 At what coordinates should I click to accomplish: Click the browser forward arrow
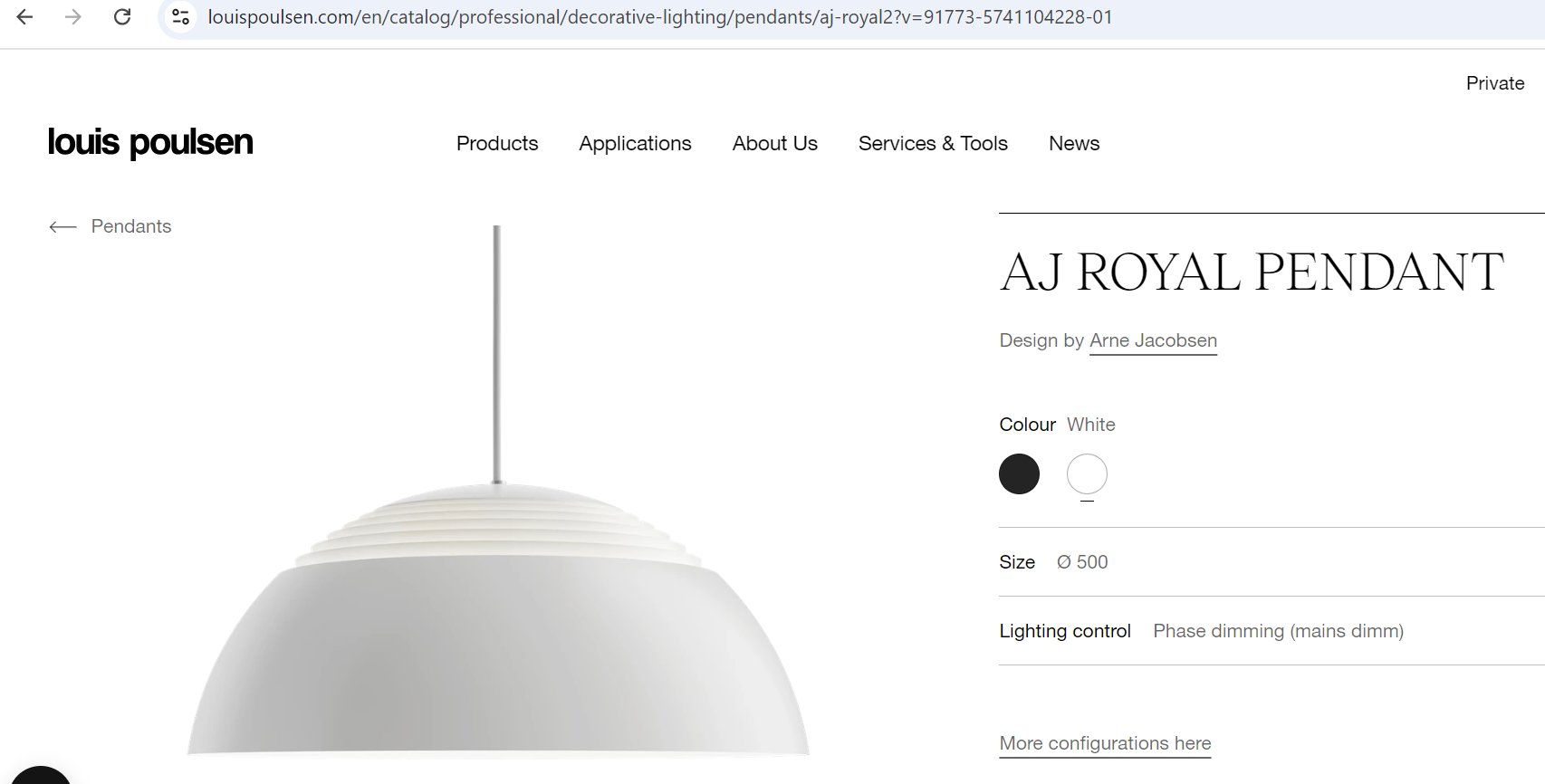(x=73, y=17)
